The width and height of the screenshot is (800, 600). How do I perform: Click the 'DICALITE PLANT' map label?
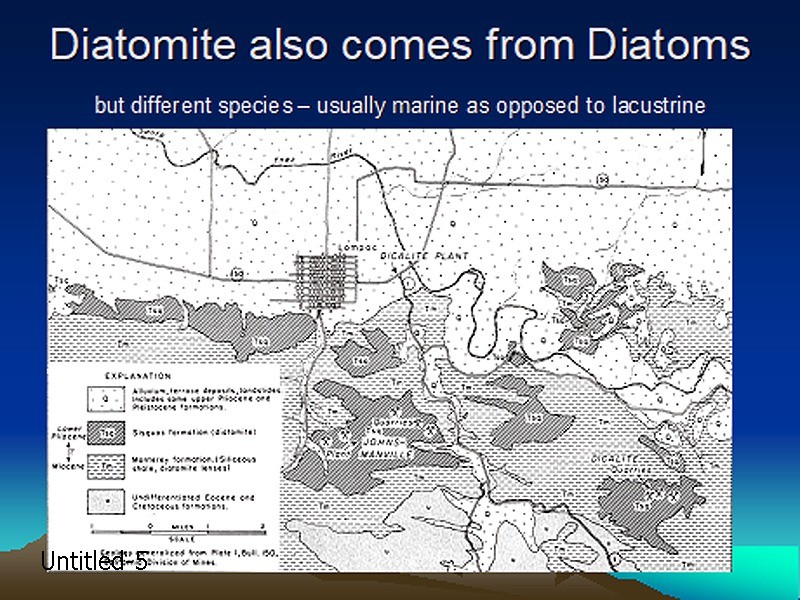pyautogui.click(x=424, y=256)
